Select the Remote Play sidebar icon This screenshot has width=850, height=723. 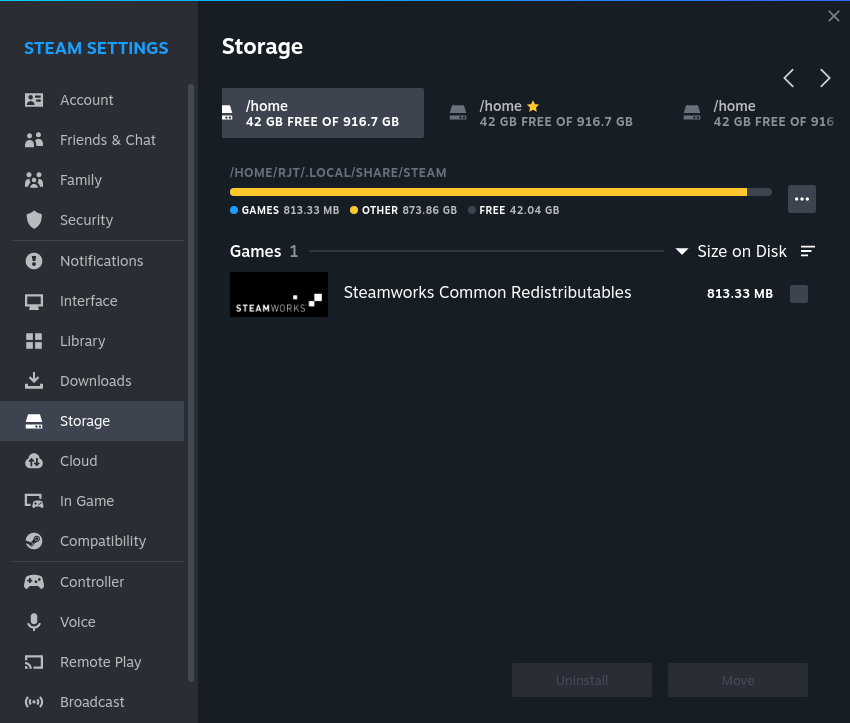coord(34,662)
